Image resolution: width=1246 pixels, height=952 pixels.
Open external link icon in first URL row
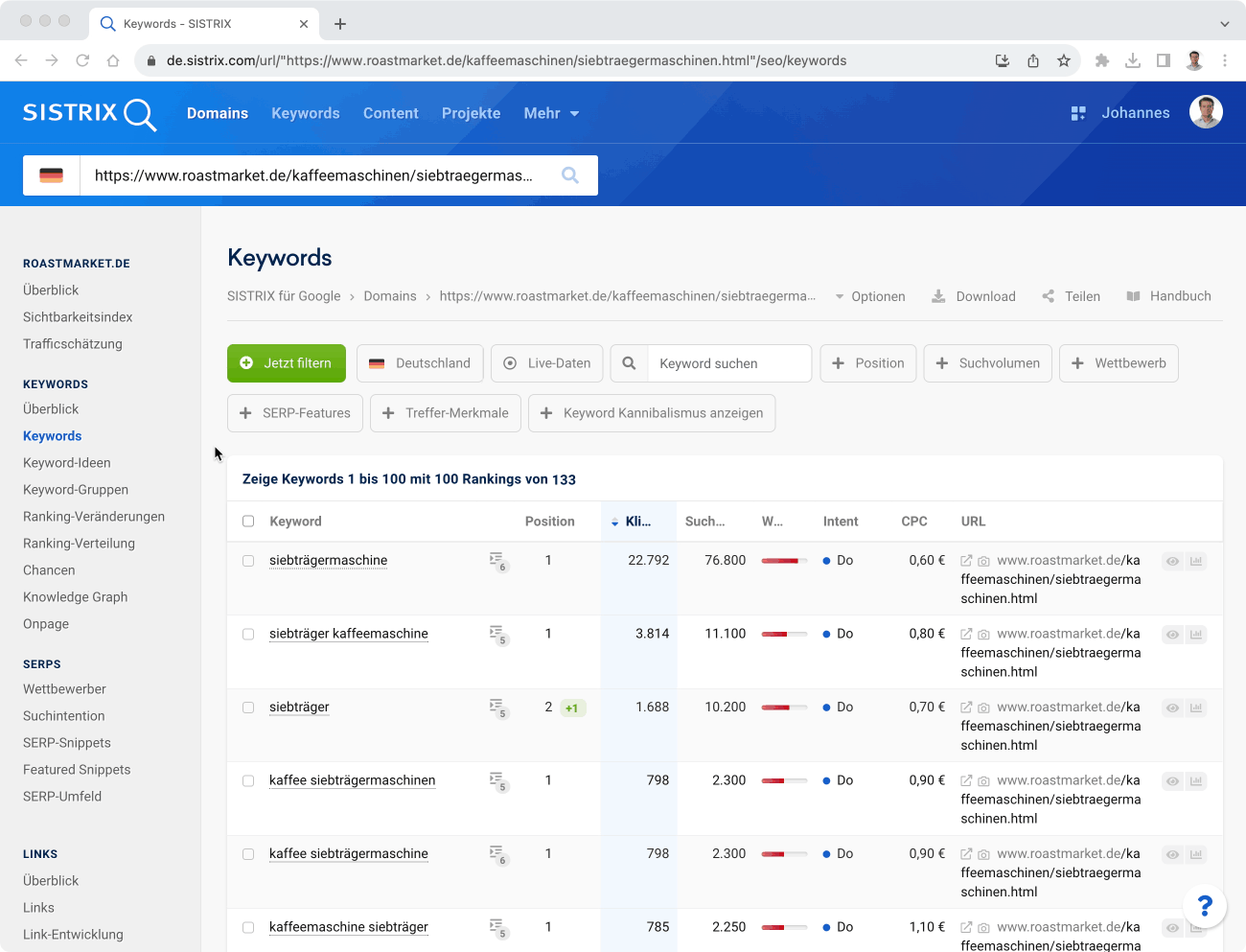(x=966, y=561)
